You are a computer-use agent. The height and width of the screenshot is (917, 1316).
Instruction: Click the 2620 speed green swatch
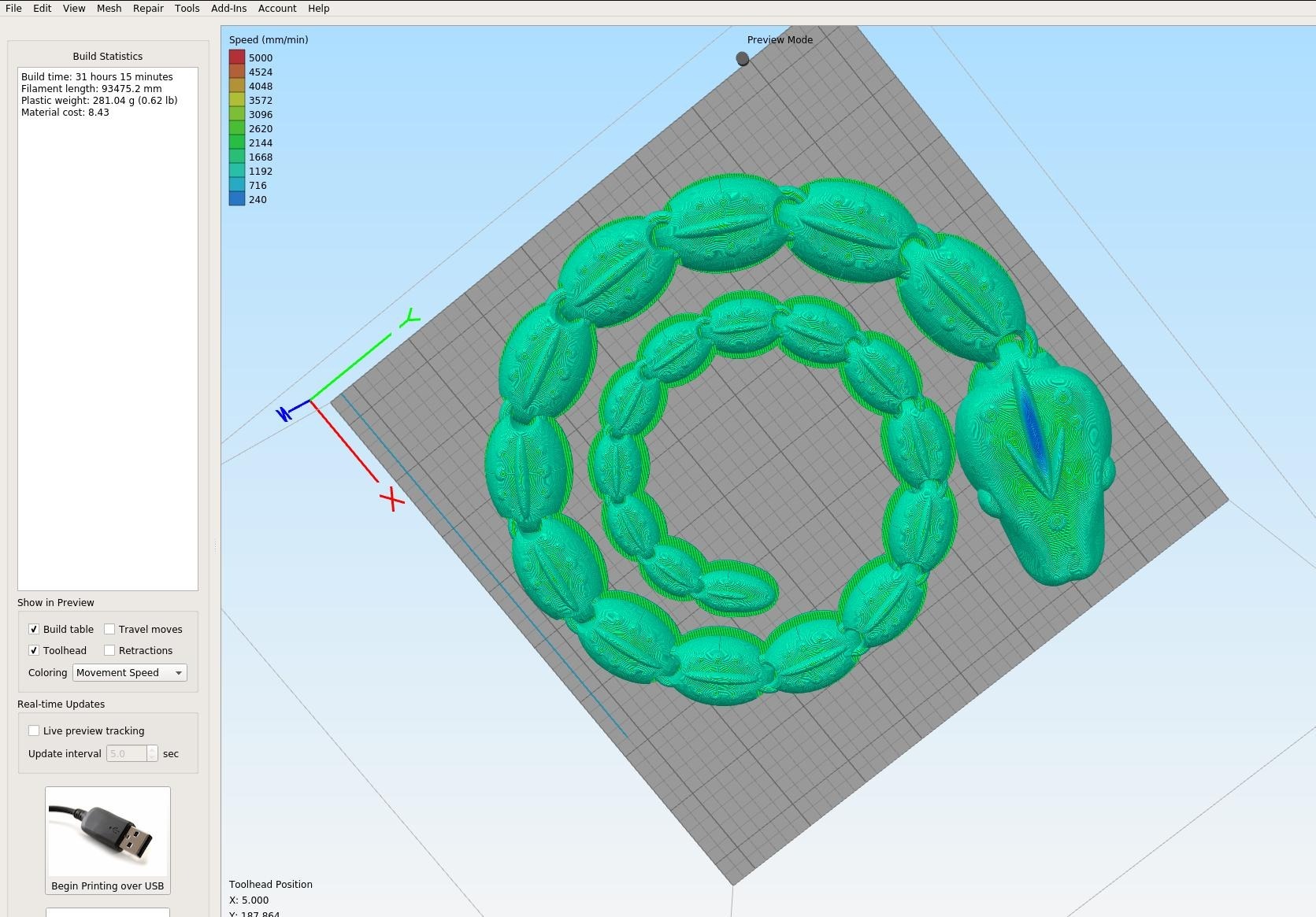237,128
